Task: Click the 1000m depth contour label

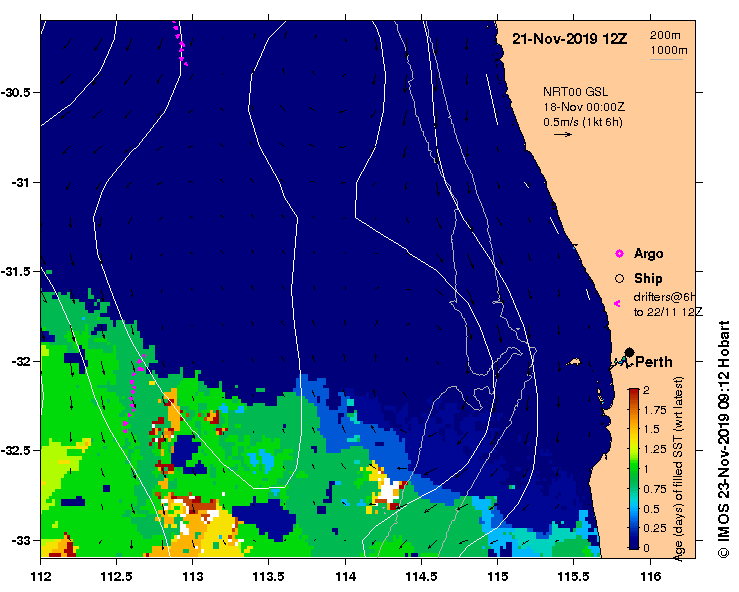Action: click(669, 50)
